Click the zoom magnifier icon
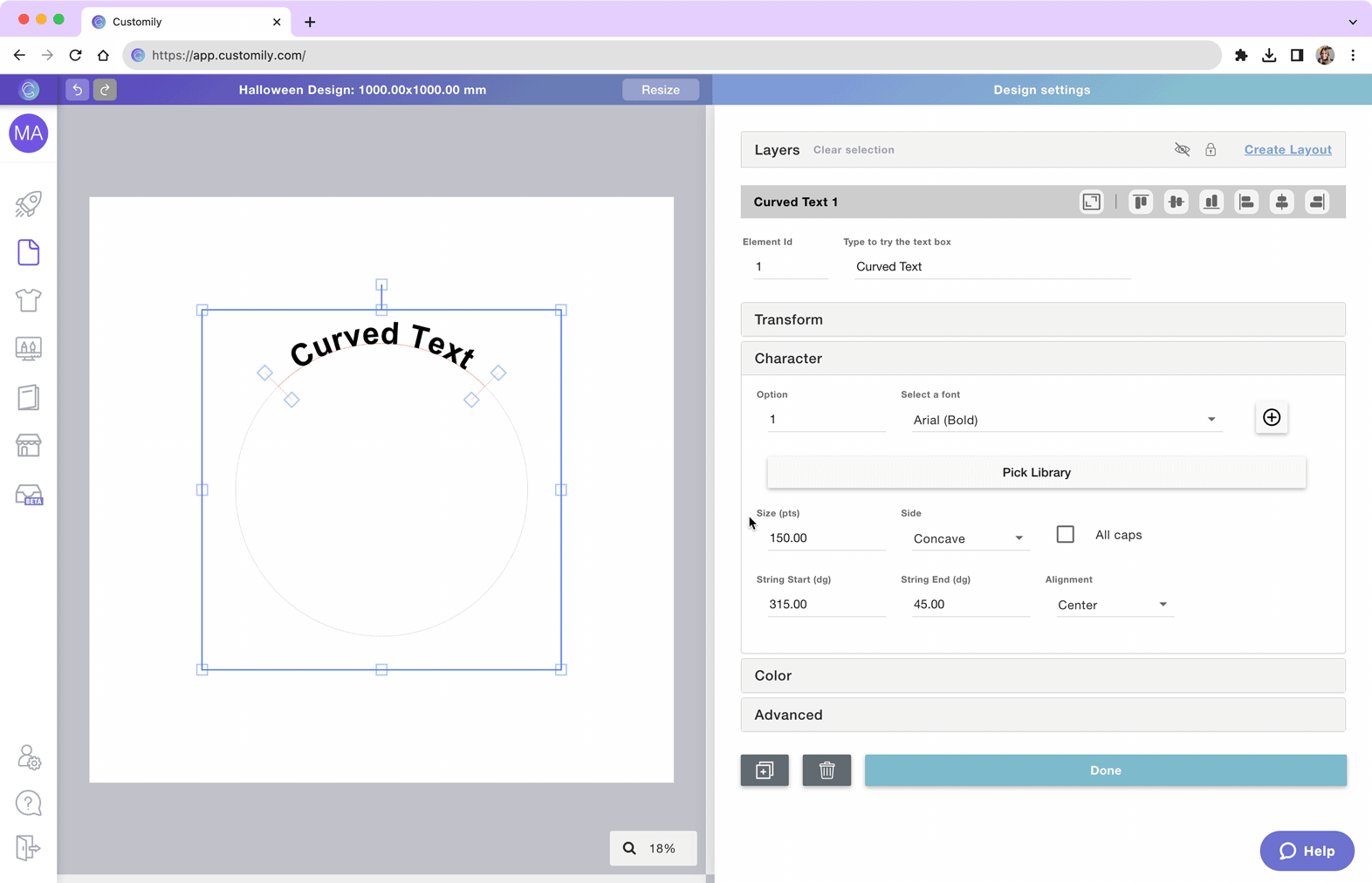The height and width of the screenshot is (883, 1372). 629,848
